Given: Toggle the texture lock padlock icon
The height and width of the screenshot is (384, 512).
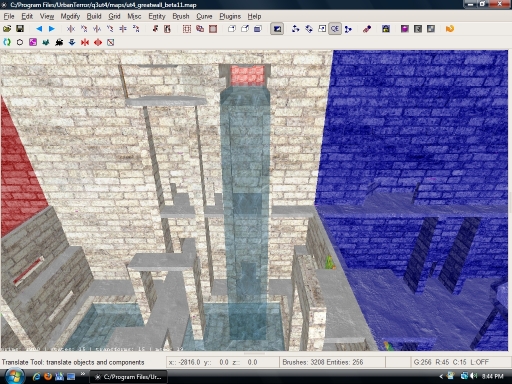Looking at the screenshot, I should coord(386,29).
